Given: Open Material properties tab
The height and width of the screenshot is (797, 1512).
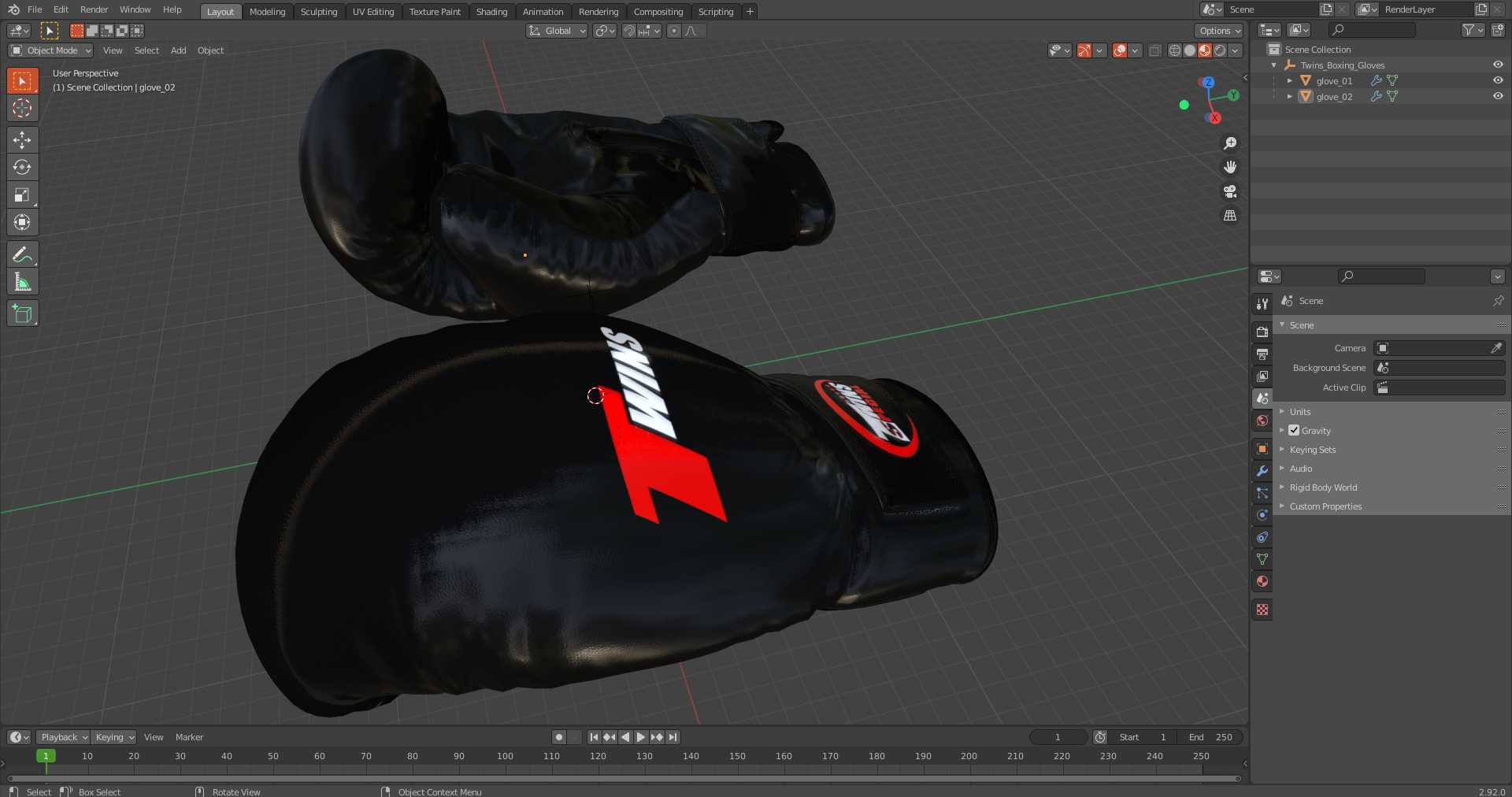Looking at the screenshot, I should click(x=1262, y=581).
